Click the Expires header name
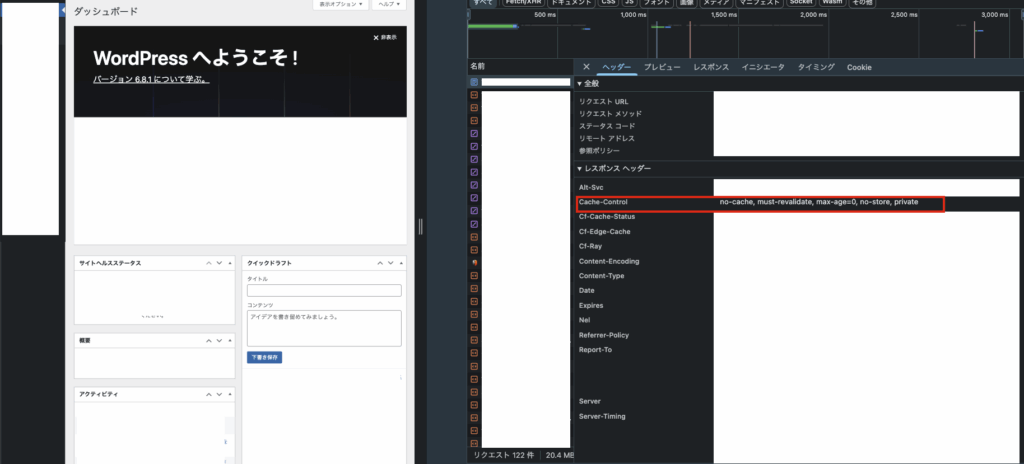Screen dimensions: 1024x464 (x=591, y=305)
